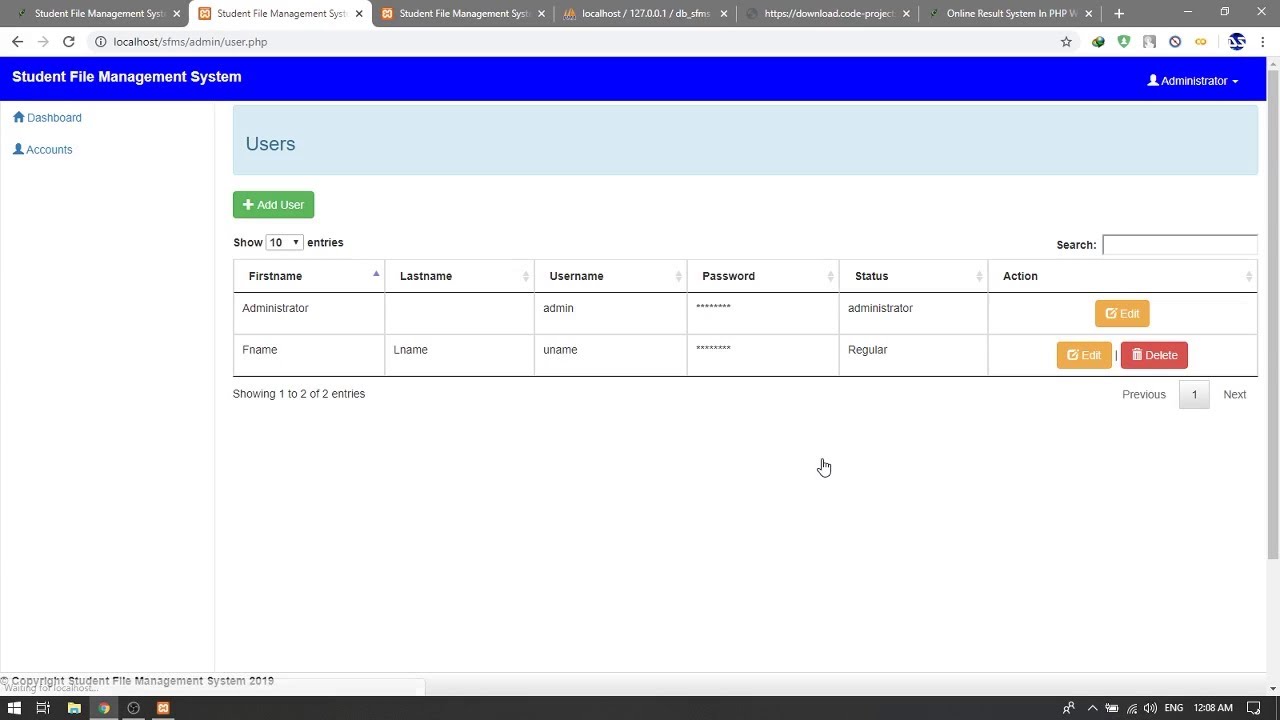Edit the Fname user row
The image size is (1280, 720).
[1084, 355]
